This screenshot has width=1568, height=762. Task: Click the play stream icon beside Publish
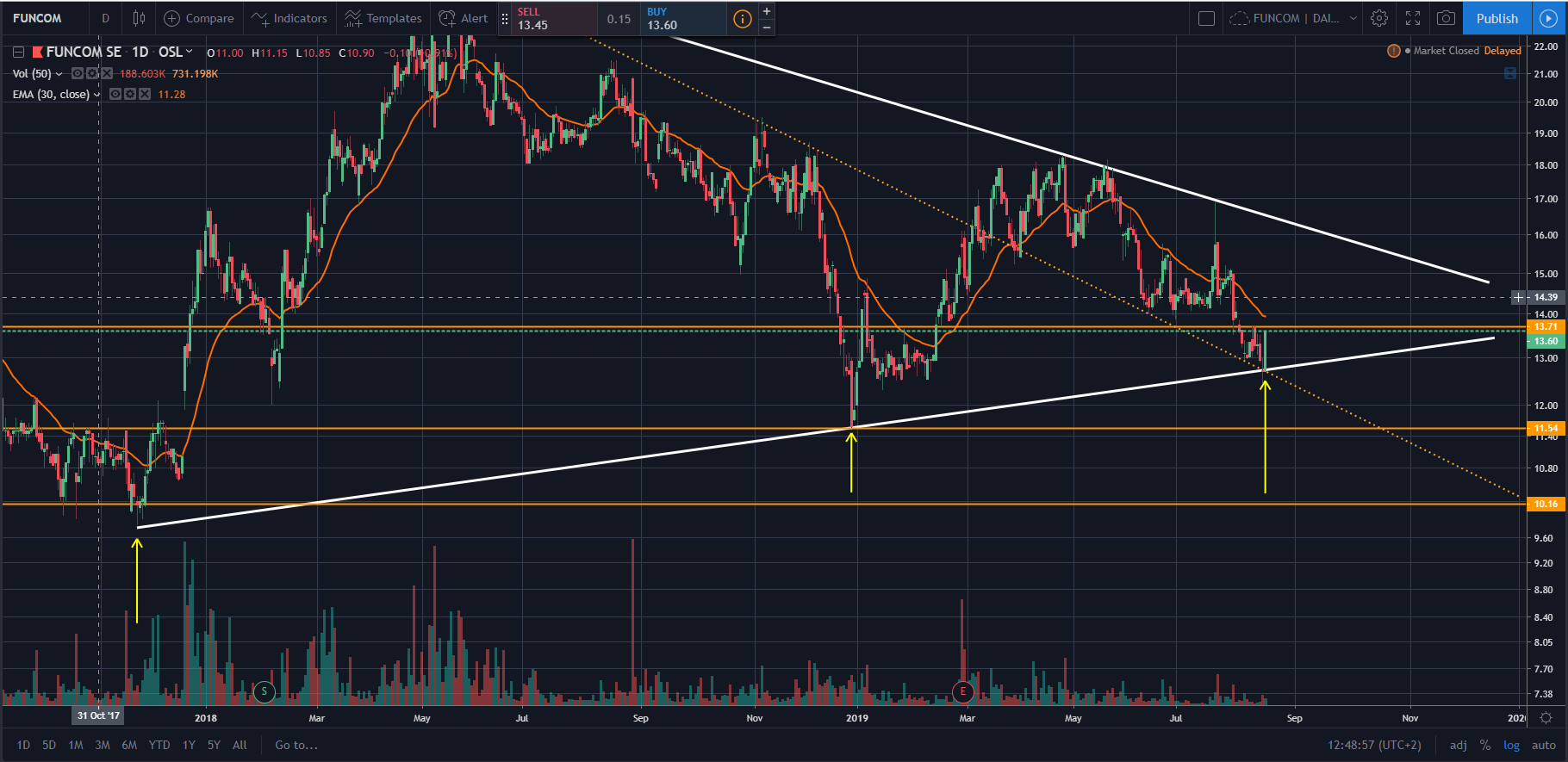click(1549, 18)
